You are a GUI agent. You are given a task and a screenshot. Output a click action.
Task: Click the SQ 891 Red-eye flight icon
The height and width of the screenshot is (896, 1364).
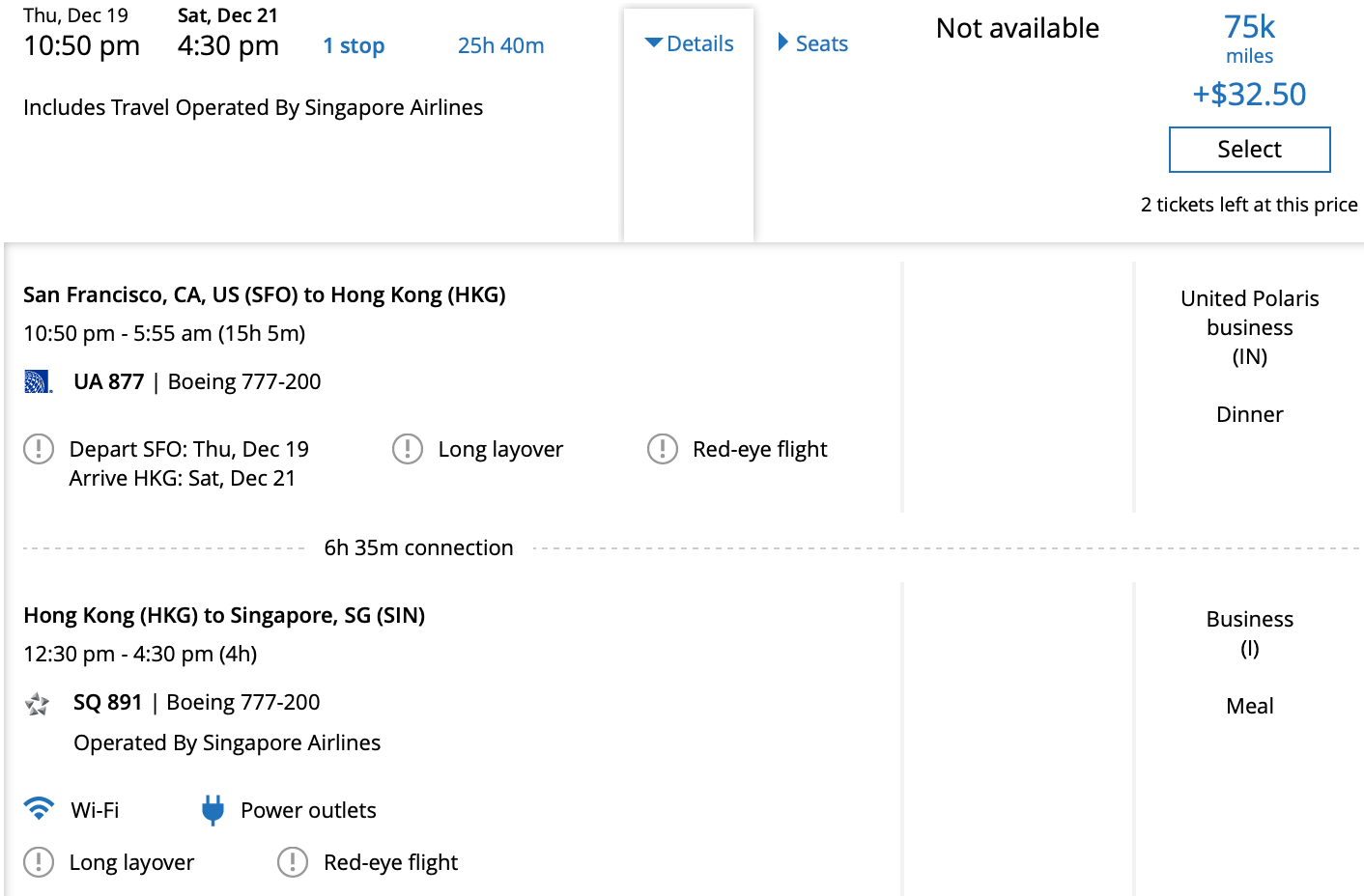293,862
